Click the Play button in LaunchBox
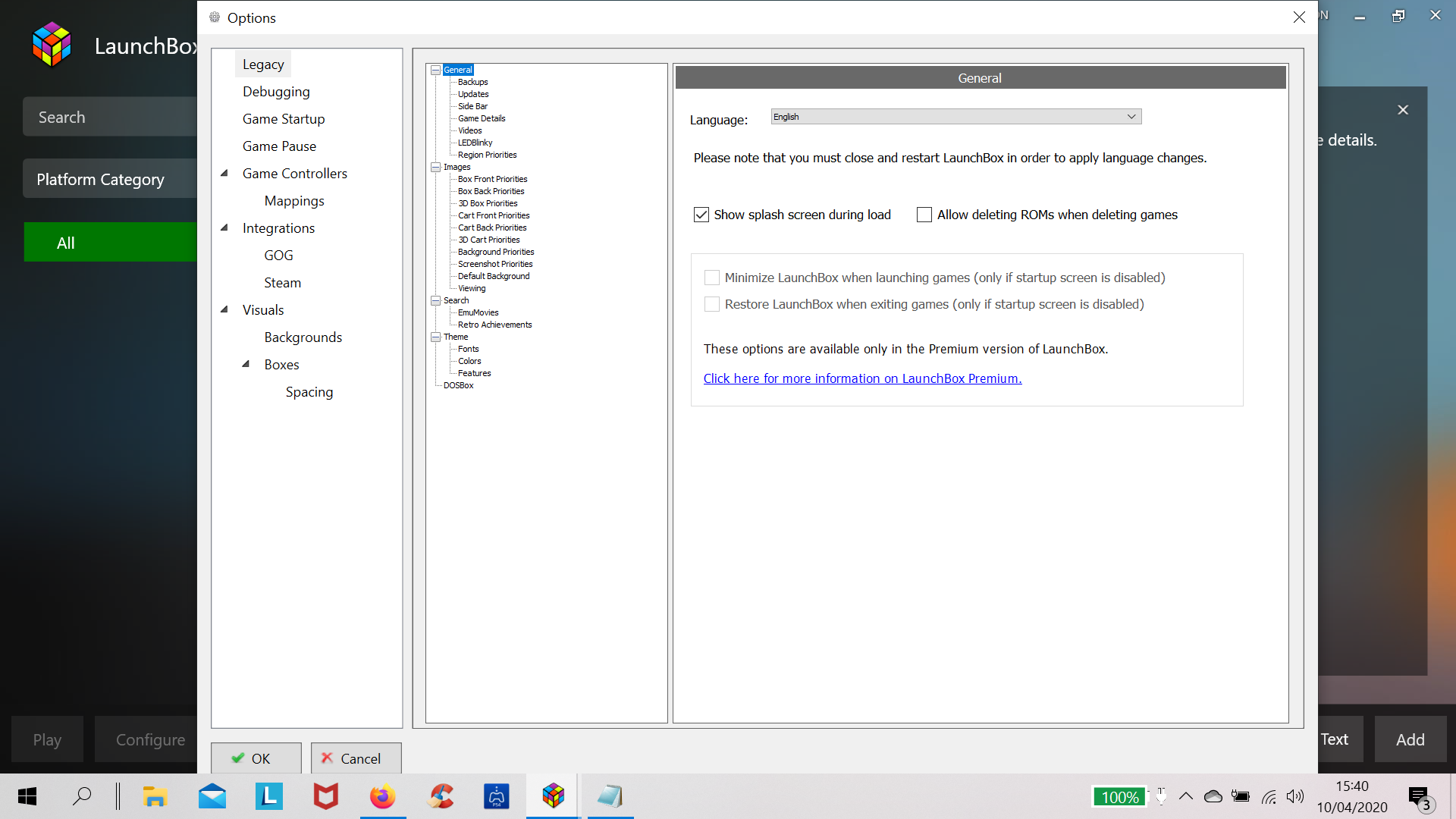The width and height of the screenshot is (1456, 819). tap(47, 739)
